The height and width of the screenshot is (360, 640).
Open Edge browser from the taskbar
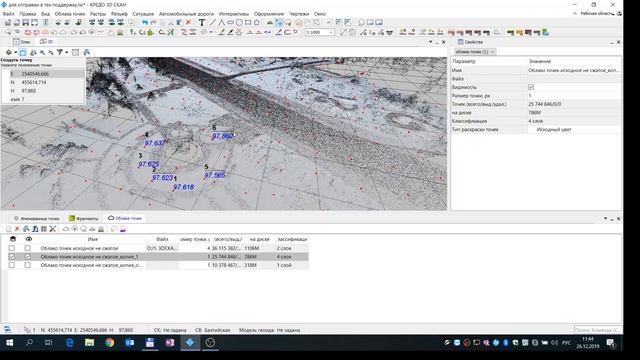[x=69, y=343]
